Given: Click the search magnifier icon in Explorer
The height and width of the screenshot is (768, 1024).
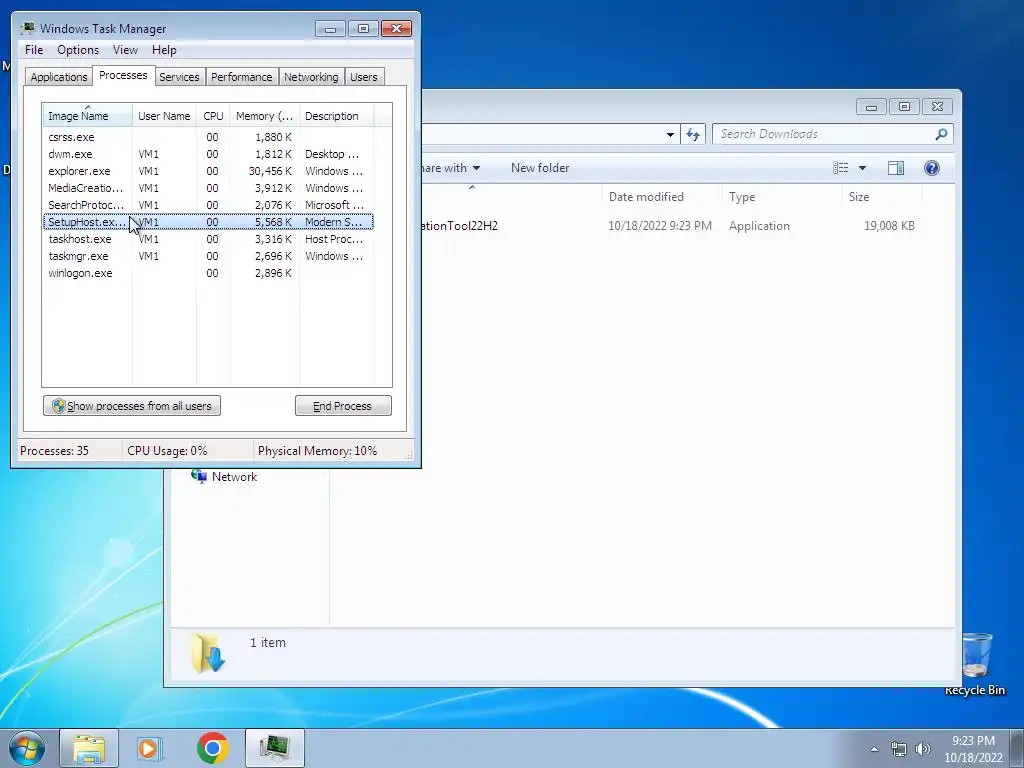Looking at the screenshot, I should click(941, 134).
